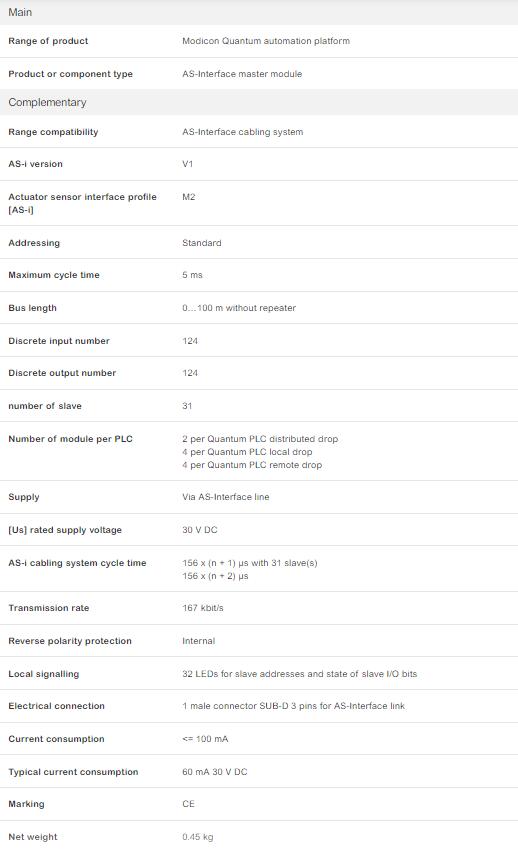Click Modicon Quantum automation platform value
This screenshot has height=852, width=518.
coord(266,41)
